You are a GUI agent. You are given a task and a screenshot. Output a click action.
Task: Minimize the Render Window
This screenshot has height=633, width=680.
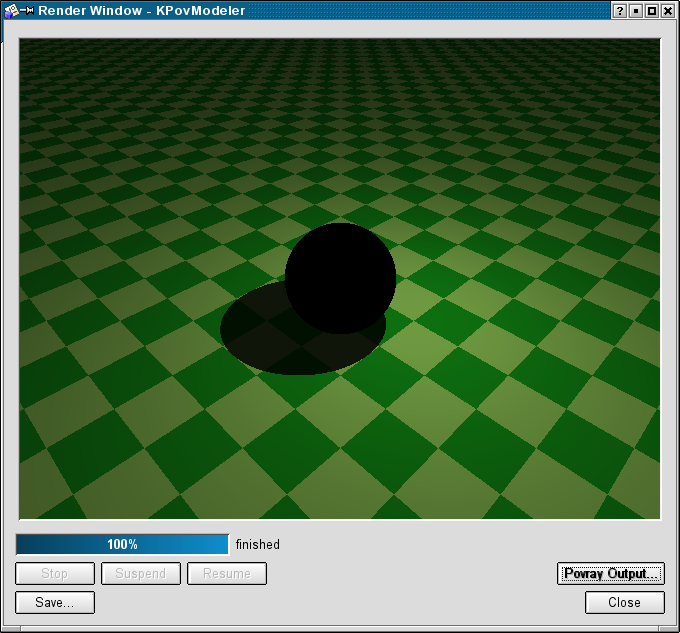pos(636,10)
